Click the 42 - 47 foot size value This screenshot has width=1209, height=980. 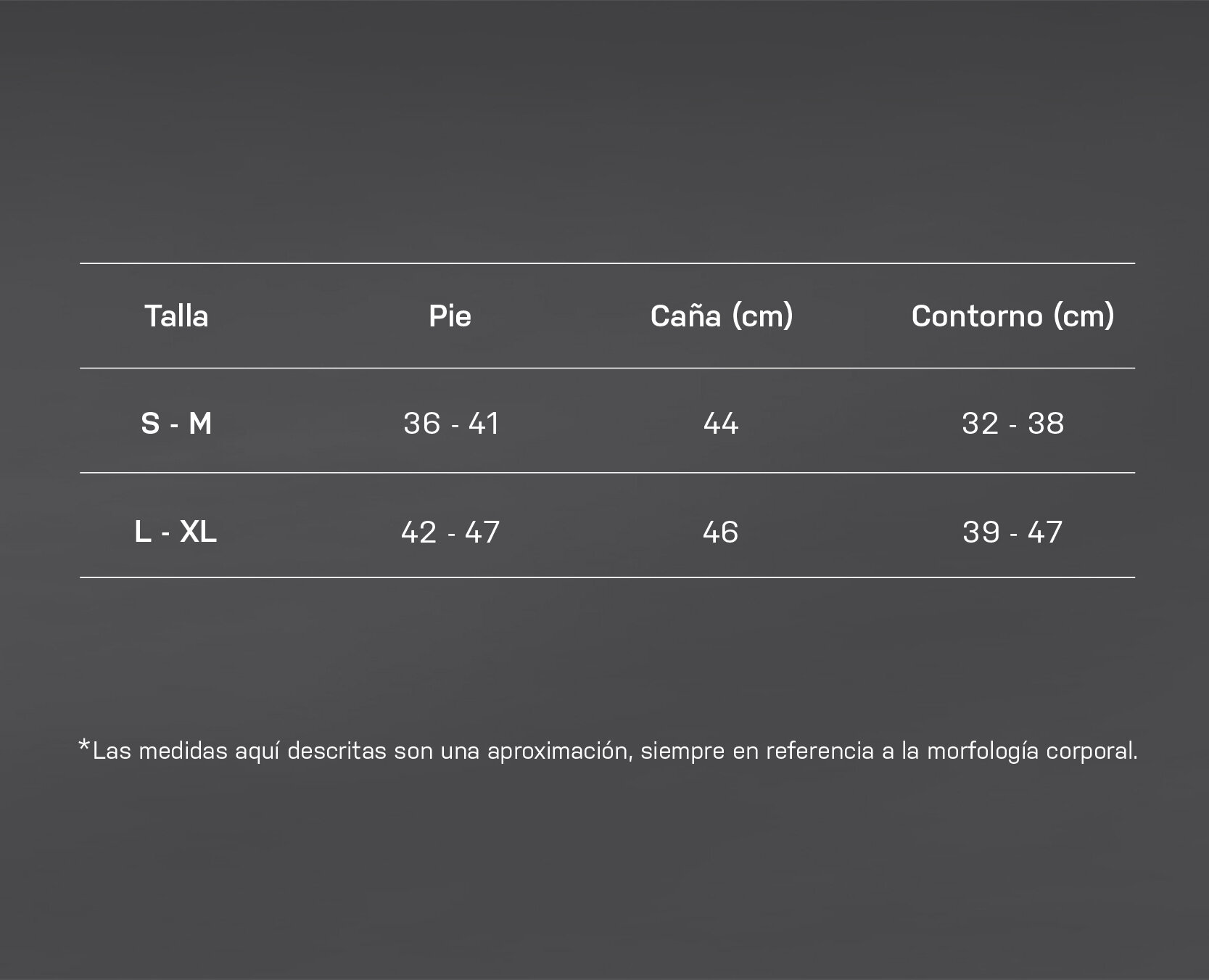pyautogui.click(x=450, y=532)
